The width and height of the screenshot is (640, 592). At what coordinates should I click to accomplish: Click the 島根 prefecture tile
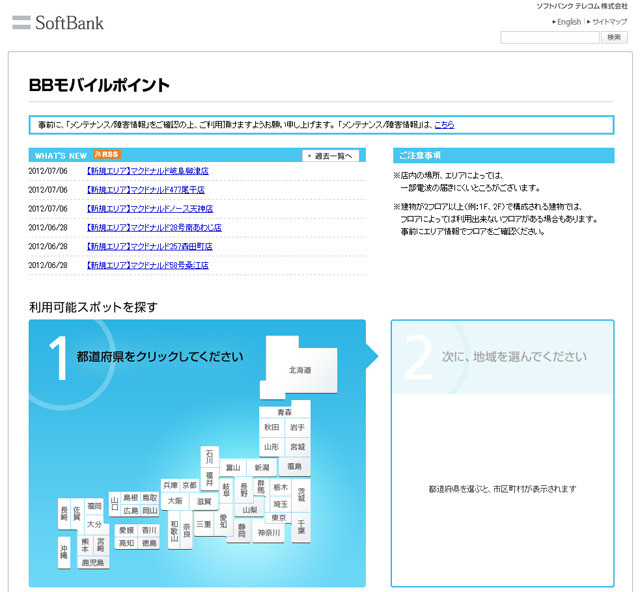[x=131, y=498]
